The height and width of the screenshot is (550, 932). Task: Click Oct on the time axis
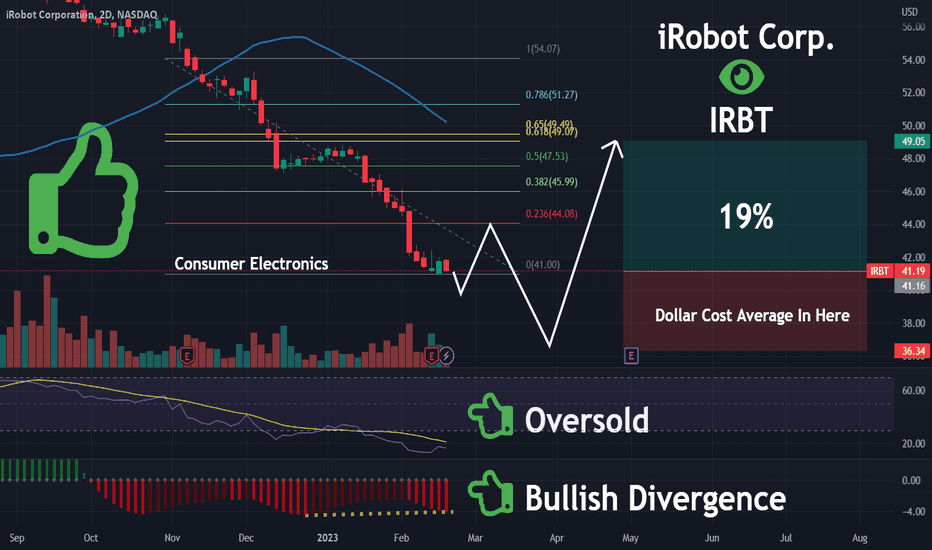tap(90, 538)
